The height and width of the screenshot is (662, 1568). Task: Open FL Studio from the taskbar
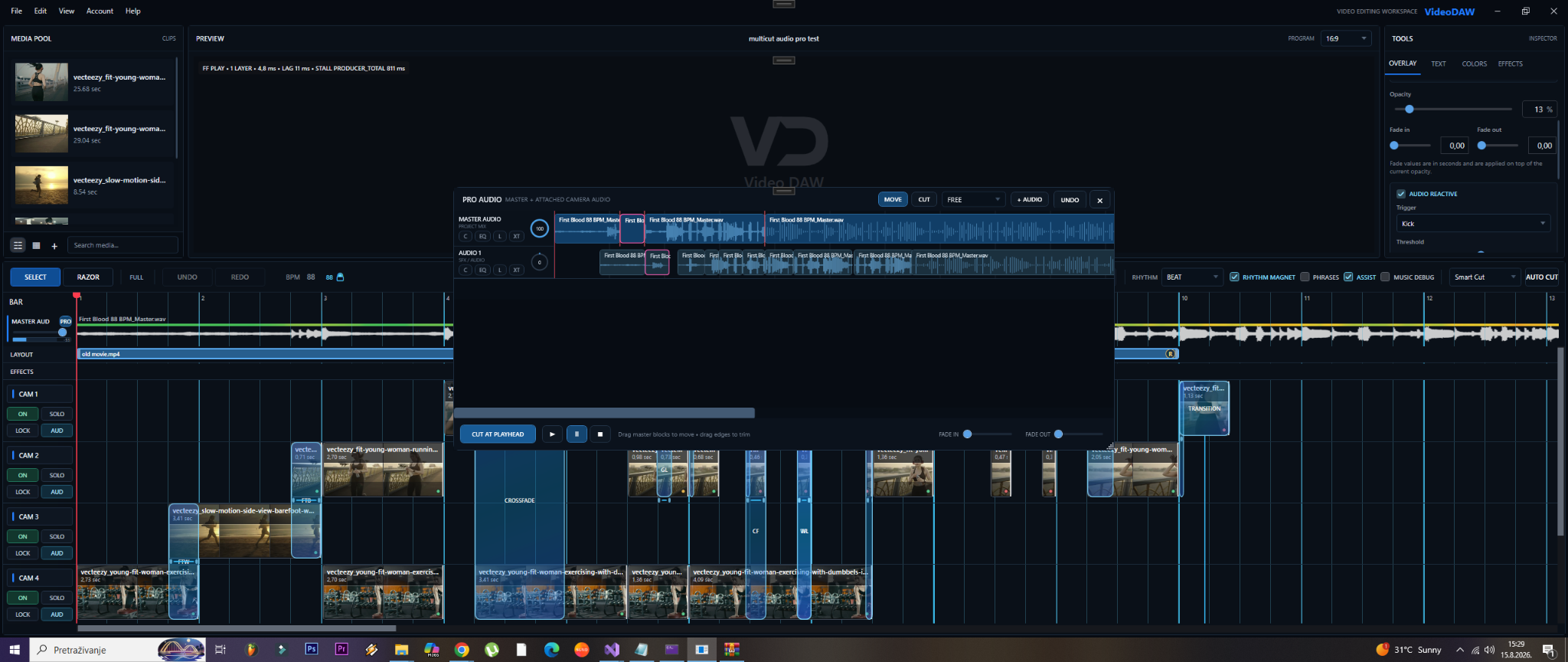251,649
